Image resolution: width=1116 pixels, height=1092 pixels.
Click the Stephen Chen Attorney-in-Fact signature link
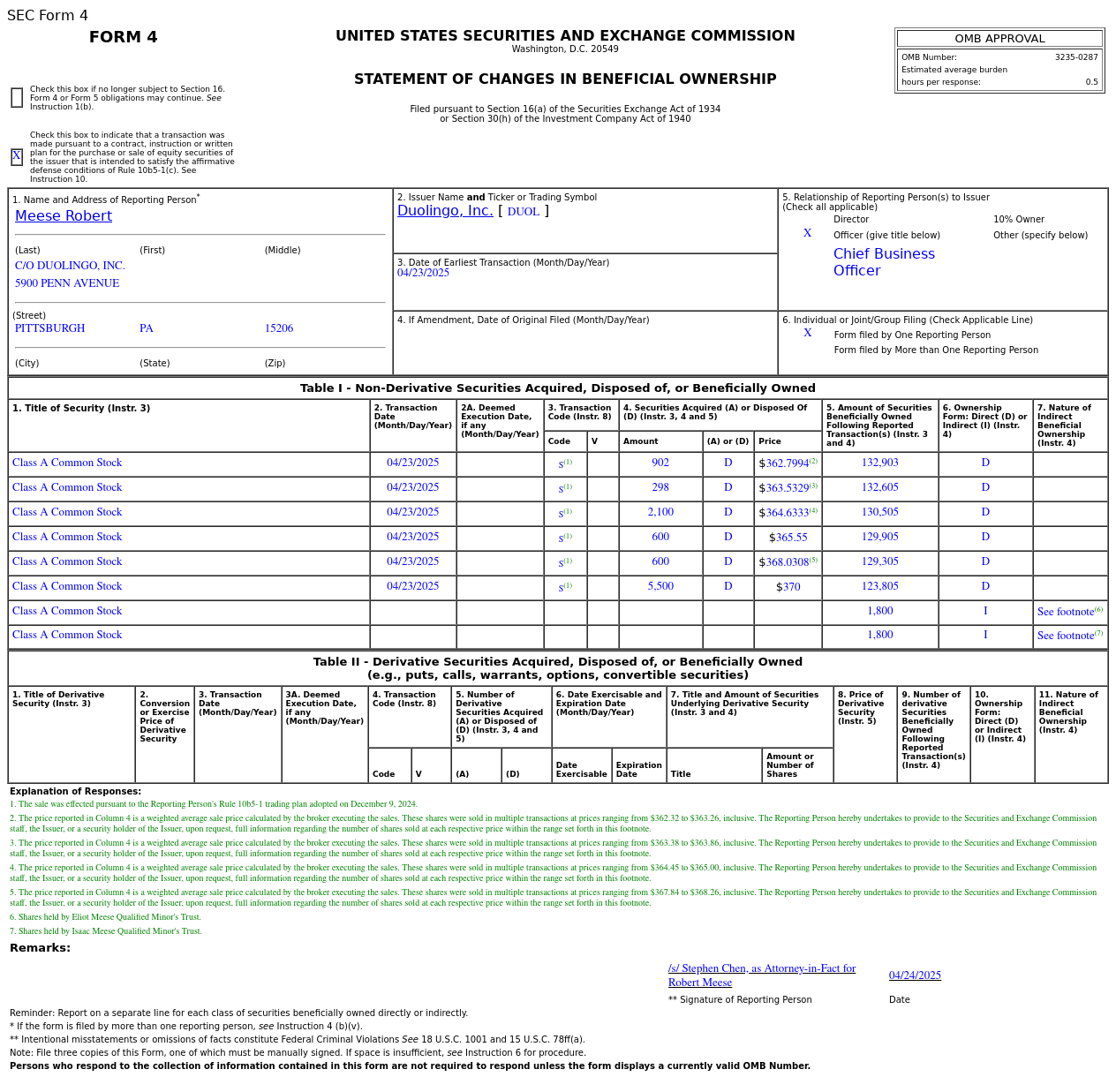(762, 975)
